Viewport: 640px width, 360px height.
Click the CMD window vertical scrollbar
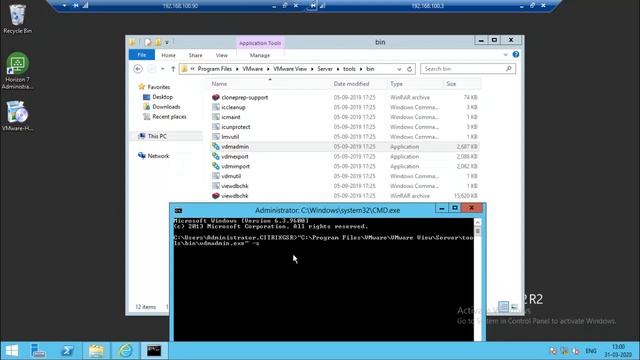coord(478,280)
